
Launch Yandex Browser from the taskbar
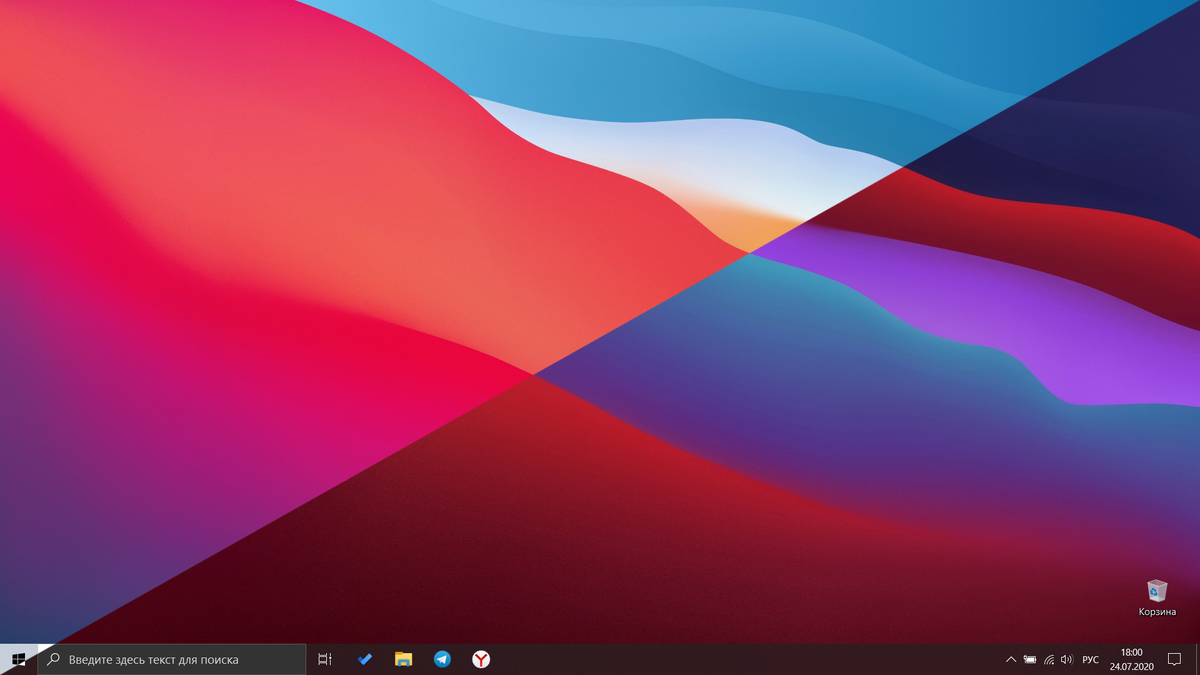click(x=481, y=659)
